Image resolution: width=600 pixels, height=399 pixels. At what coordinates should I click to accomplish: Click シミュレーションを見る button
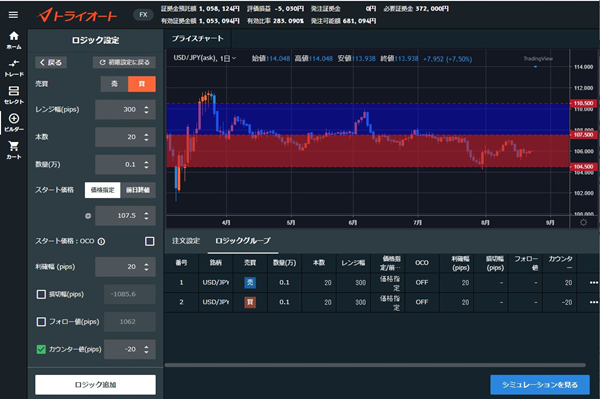(540, 385)
